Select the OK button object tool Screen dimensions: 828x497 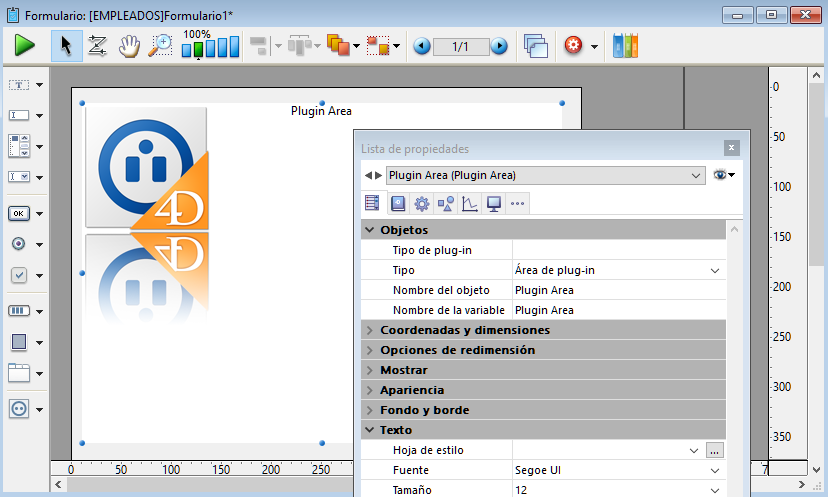point(19,213)
